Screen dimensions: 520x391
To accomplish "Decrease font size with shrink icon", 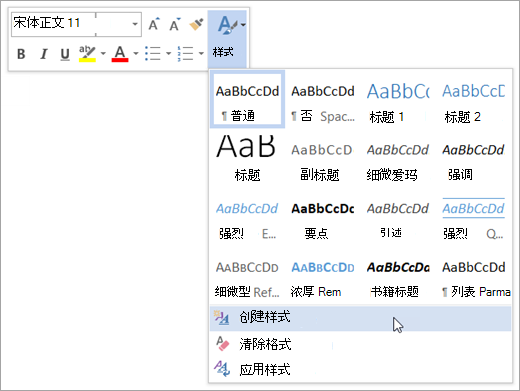I will coord(175,24).
